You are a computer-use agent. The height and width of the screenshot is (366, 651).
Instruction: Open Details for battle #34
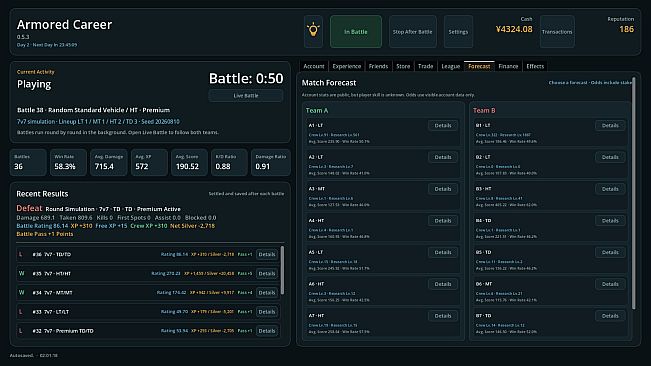click(267, 293)
